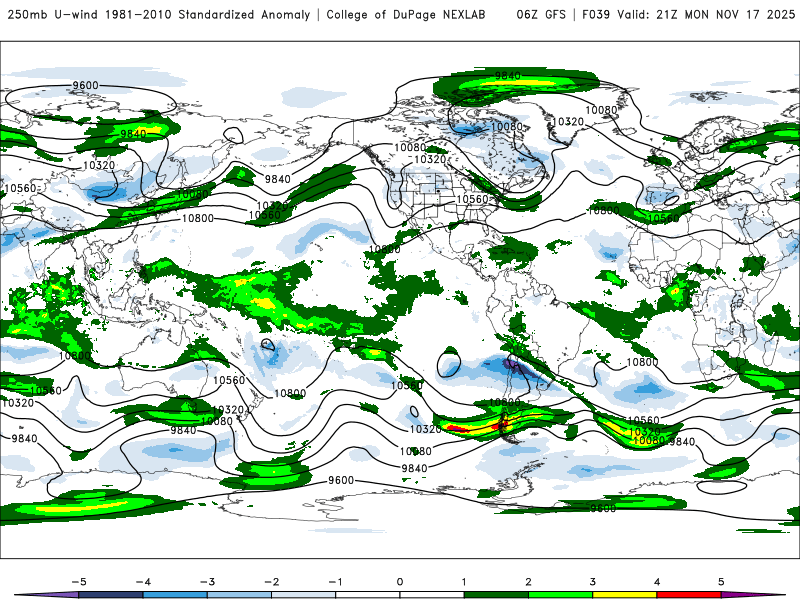800x600 pixels.
Task: Click the "F039 Valid: 21Z MON NOV 17 2025" text
Action: (688, 14)
